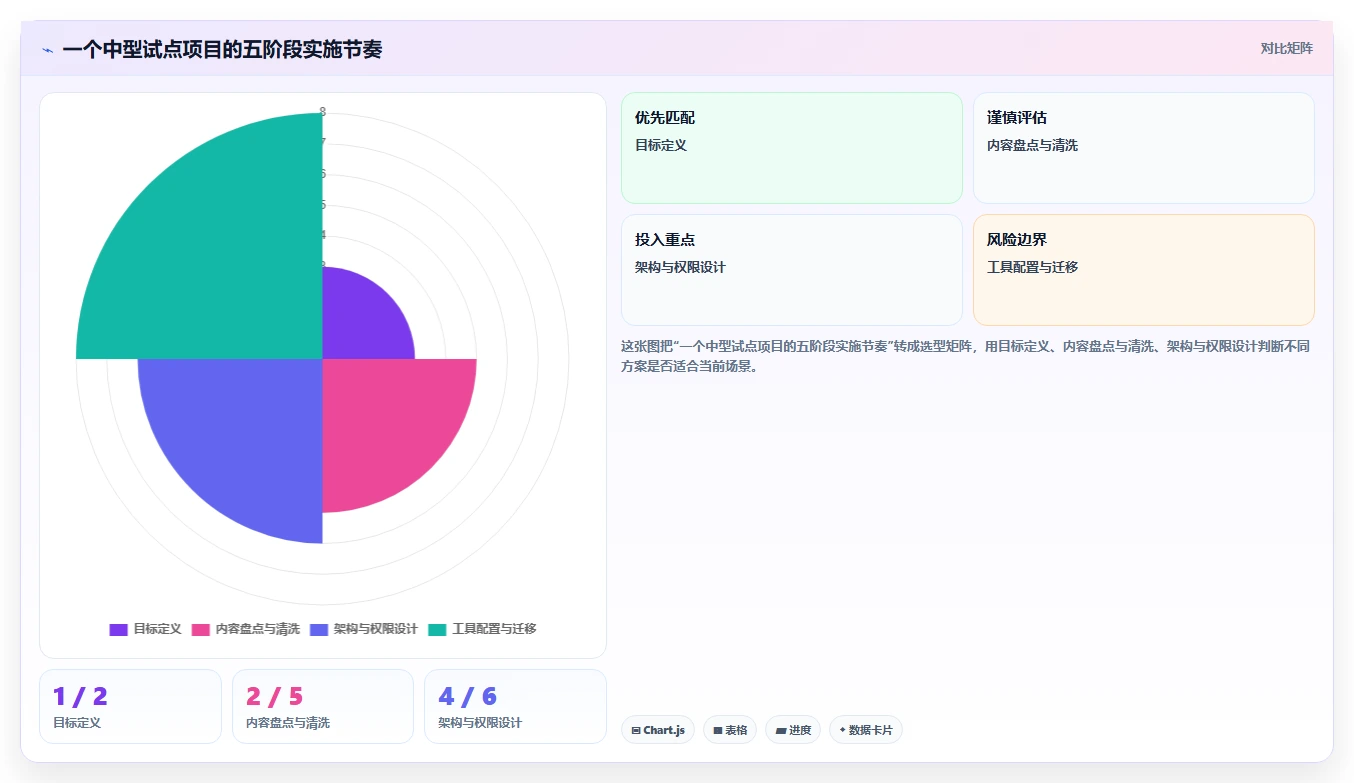
Task: Open the 风险边界 card
Action: pos(1143,270)
